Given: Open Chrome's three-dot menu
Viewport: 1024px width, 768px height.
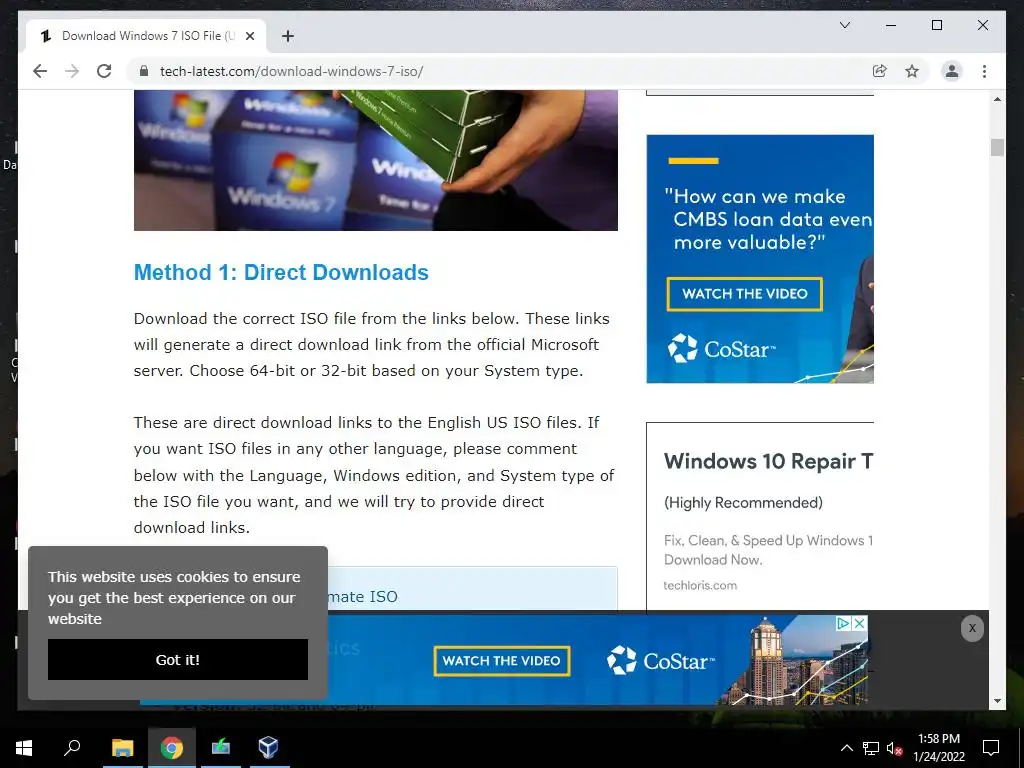Looking at the screenshot, I should (984, 71).
